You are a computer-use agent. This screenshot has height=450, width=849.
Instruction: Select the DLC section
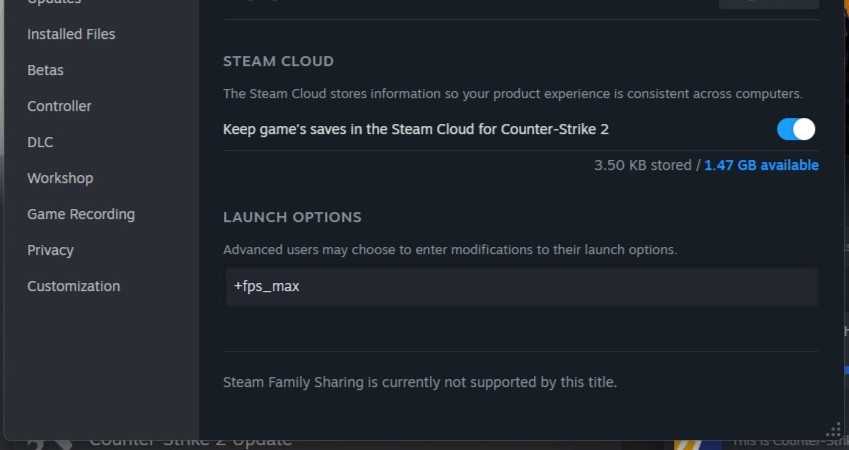click(40, 142)
